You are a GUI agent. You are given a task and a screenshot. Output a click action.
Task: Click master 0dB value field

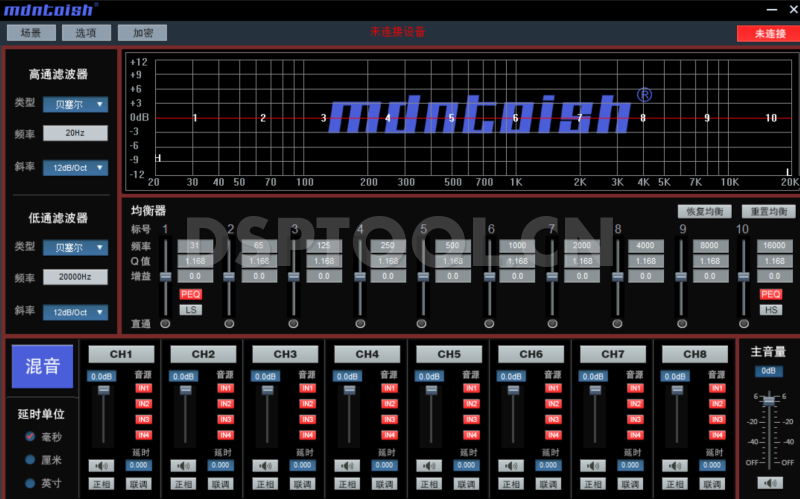tap(769, 371)
